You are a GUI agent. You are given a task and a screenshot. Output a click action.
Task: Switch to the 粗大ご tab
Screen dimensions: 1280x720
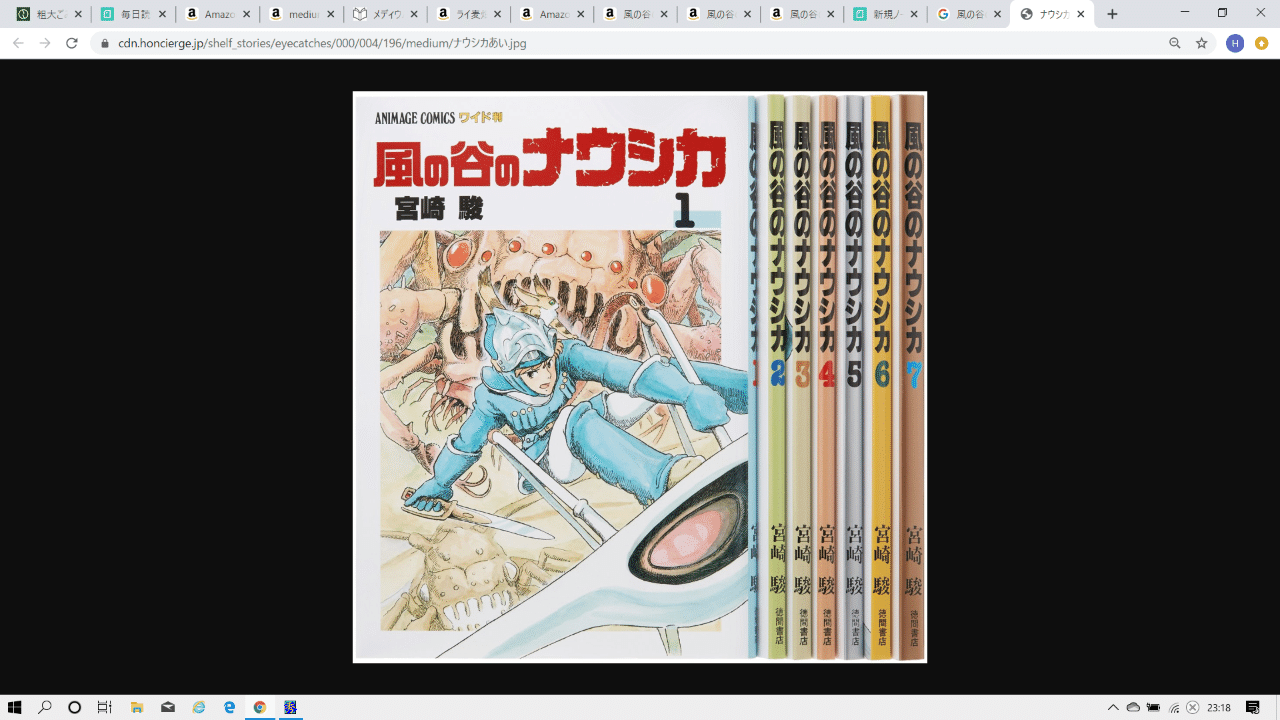49,14
